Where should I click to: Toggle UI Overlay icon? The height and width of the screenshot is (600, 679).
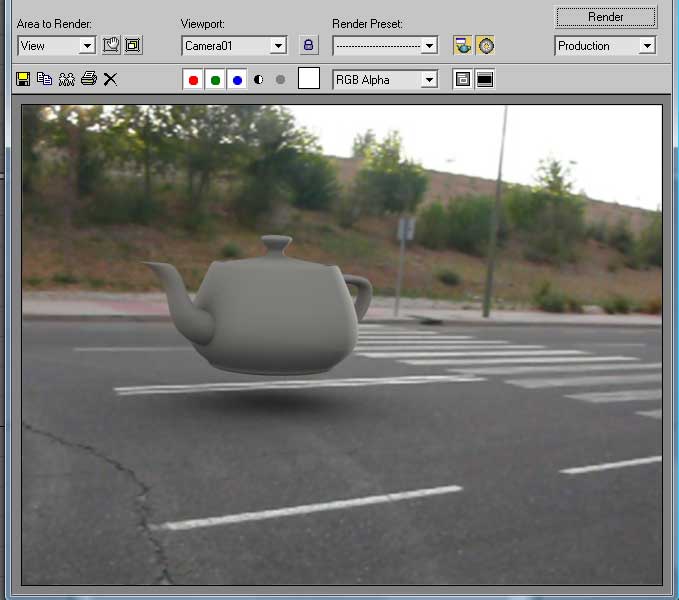(x=462, y=79)
